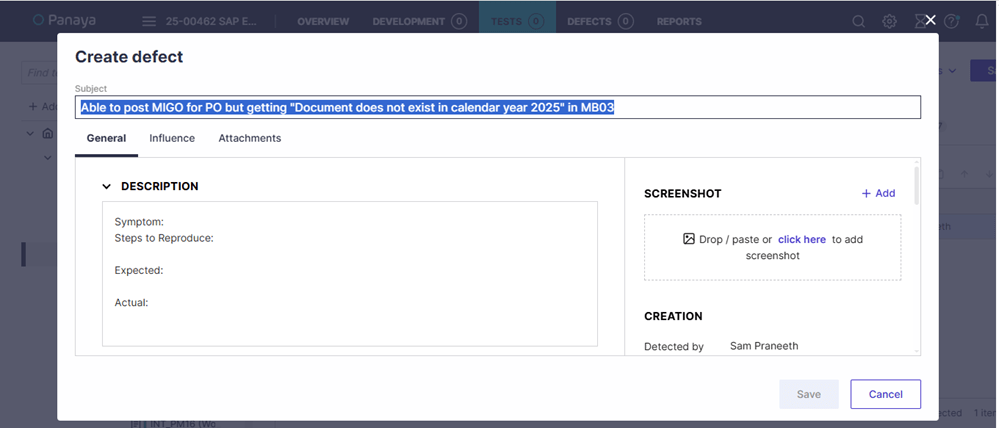Click the Cancel button
The height and width of the screenshot is (428, 999).
[885, 394]
